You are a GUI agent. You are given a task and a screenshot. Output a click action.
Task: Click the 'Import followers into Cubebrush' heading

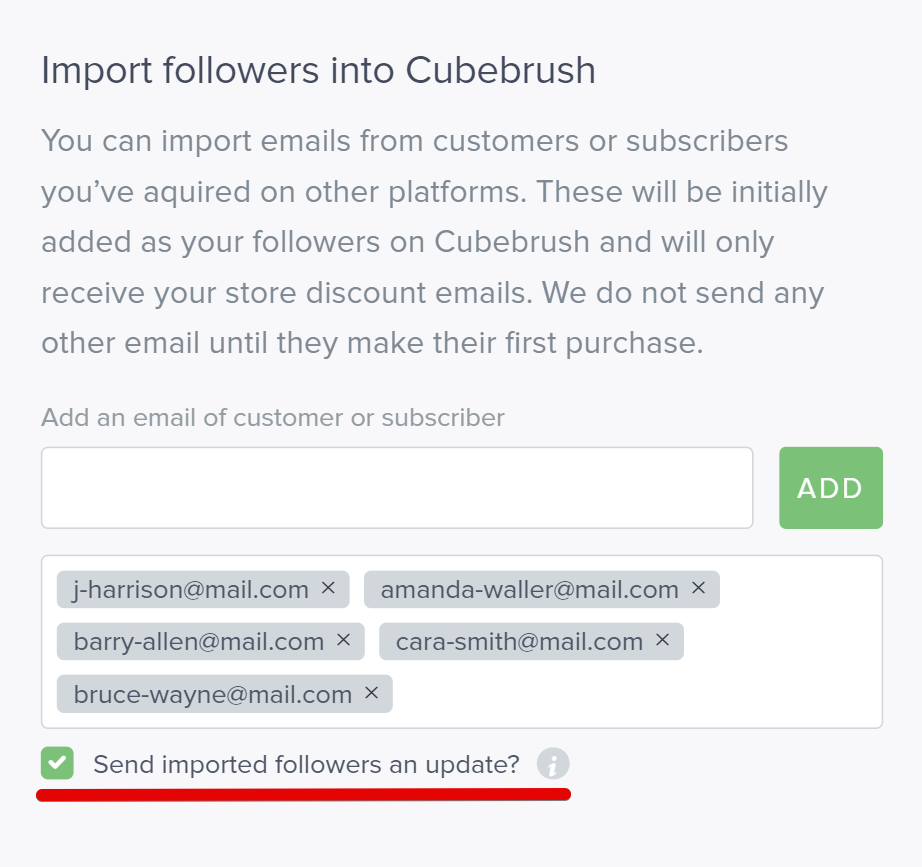[x=318, y=71]
